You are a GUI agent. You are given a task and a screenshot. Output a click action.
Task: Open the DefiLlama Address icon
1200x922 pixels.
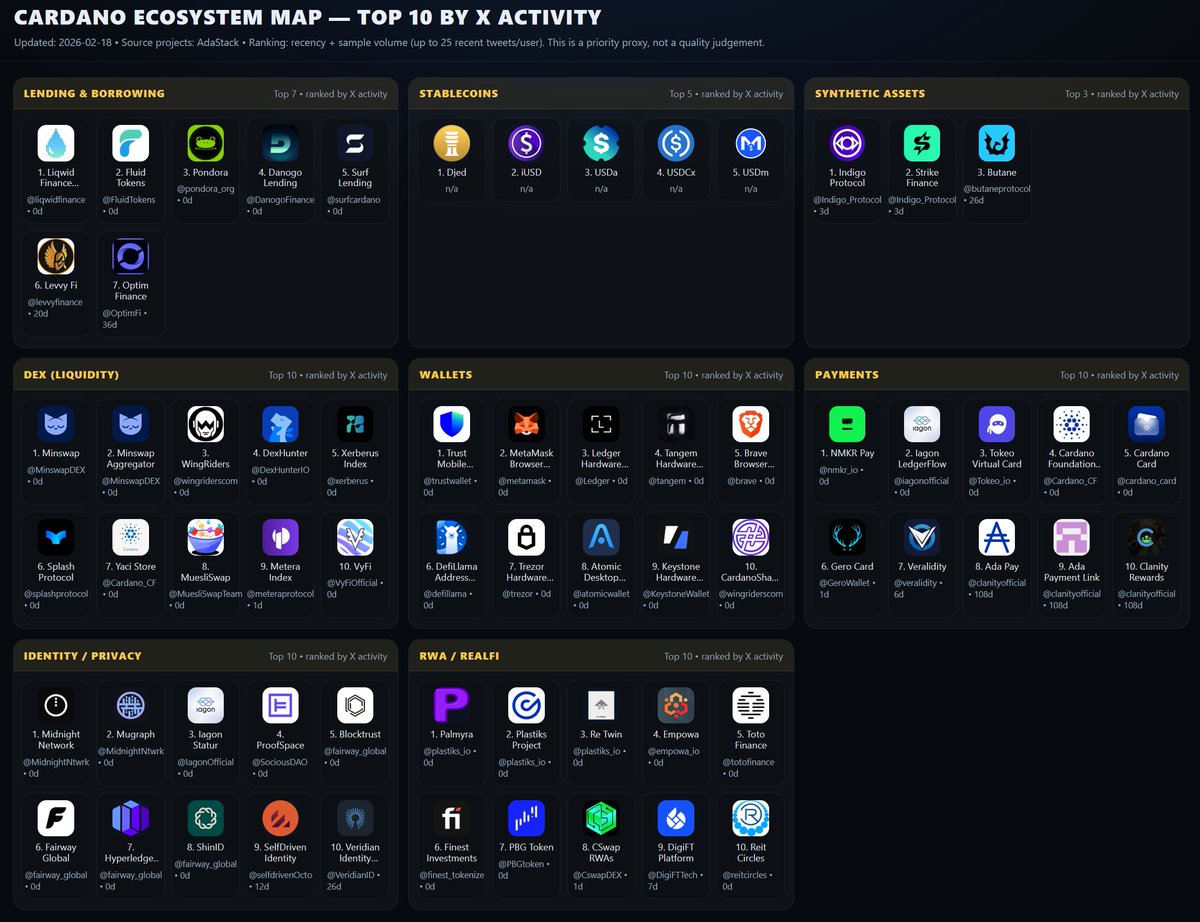(x=451, y=538)
